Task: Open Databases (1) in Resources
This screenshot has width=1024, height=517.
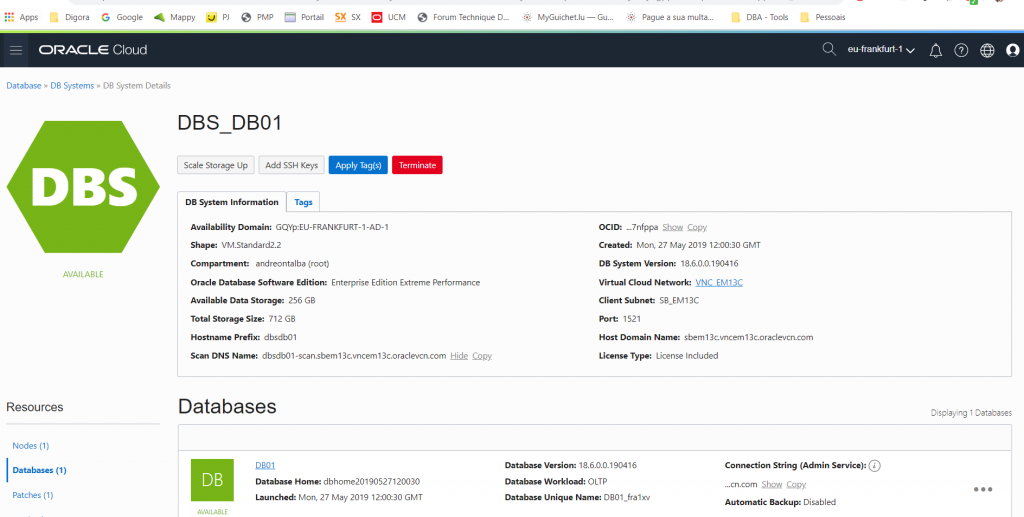Action: [x=39, y=470]
